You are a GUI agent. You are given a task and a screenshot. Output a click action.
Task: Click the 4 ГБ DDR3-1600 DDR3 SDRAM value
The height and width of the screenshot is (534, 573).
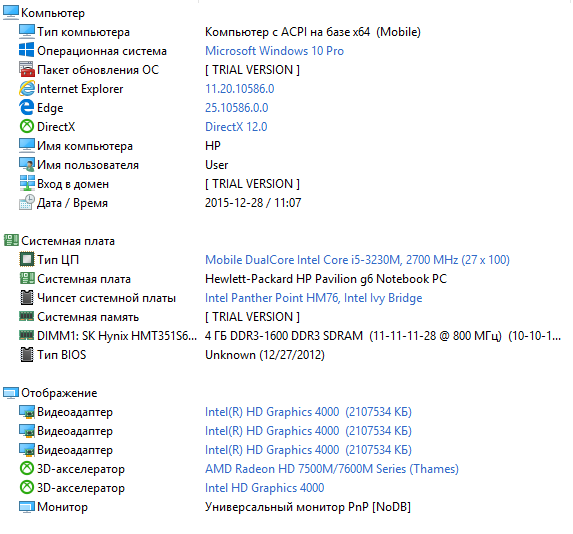coord(383,336)
